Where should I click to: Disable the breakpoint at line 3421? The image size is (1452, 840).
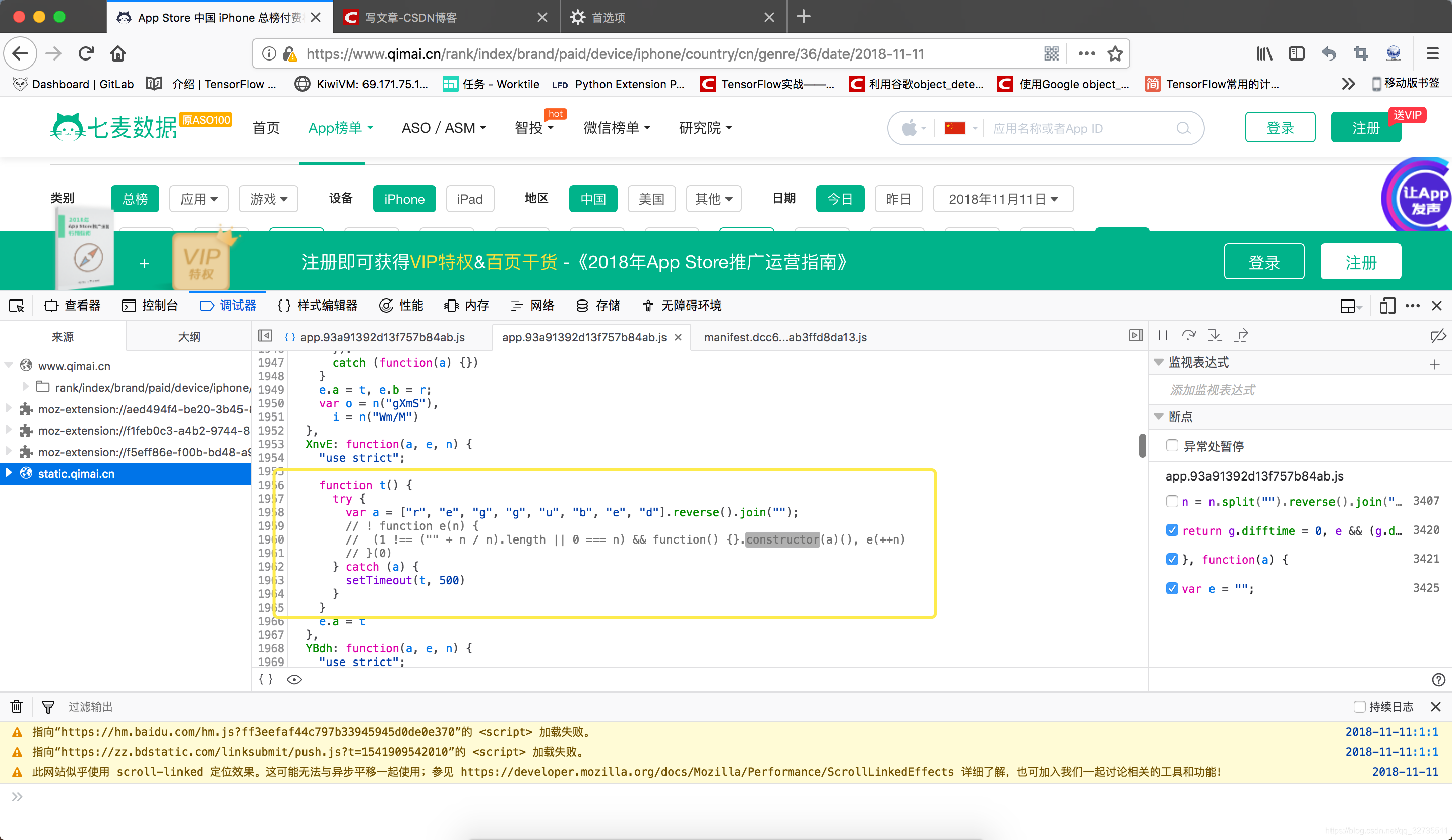[1172, 559]
